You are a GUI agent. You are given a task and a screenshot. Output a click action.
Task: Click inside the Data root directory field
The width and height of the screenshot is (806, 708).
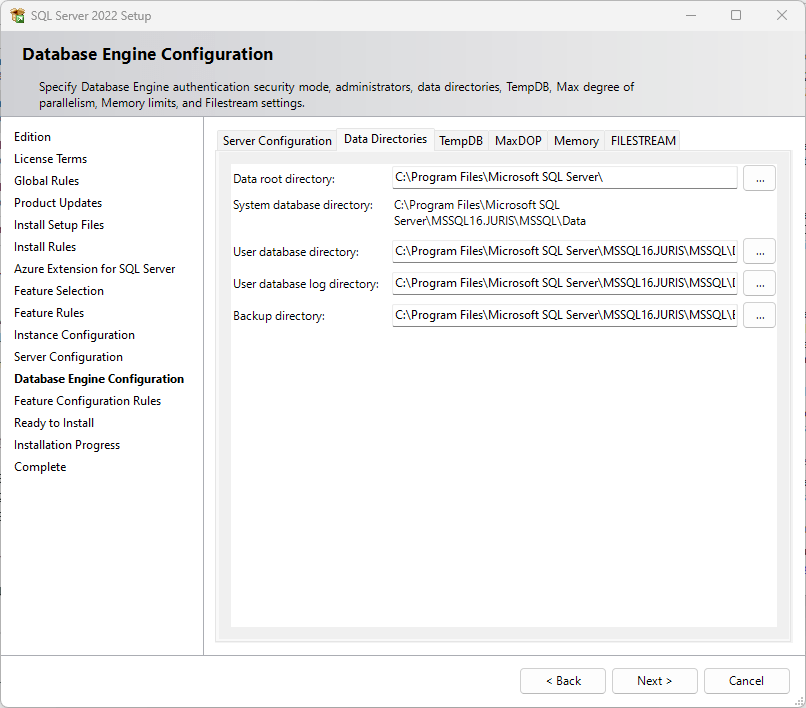pyautogui.click(x=564, y=177)
